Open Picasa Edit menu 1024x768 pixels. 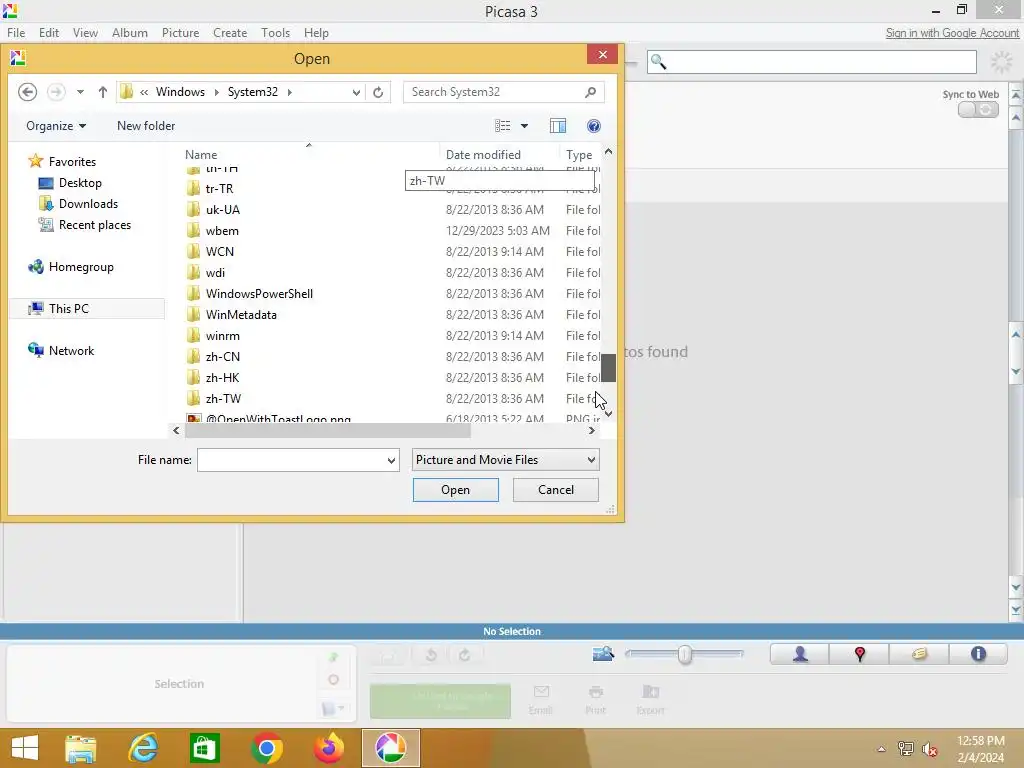tap(49, 33)
